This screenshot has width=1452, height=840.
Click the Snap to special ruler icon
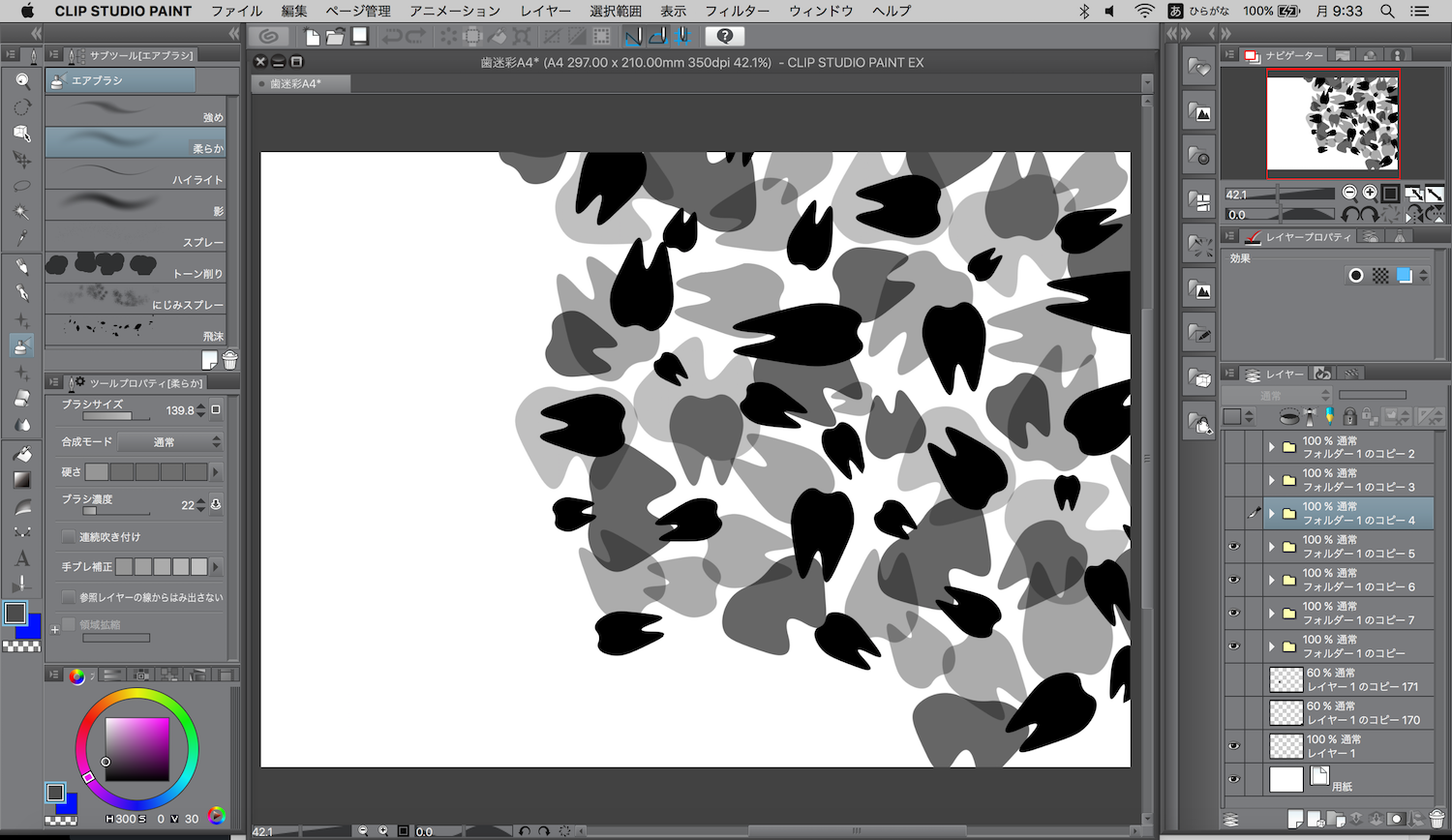657,37
